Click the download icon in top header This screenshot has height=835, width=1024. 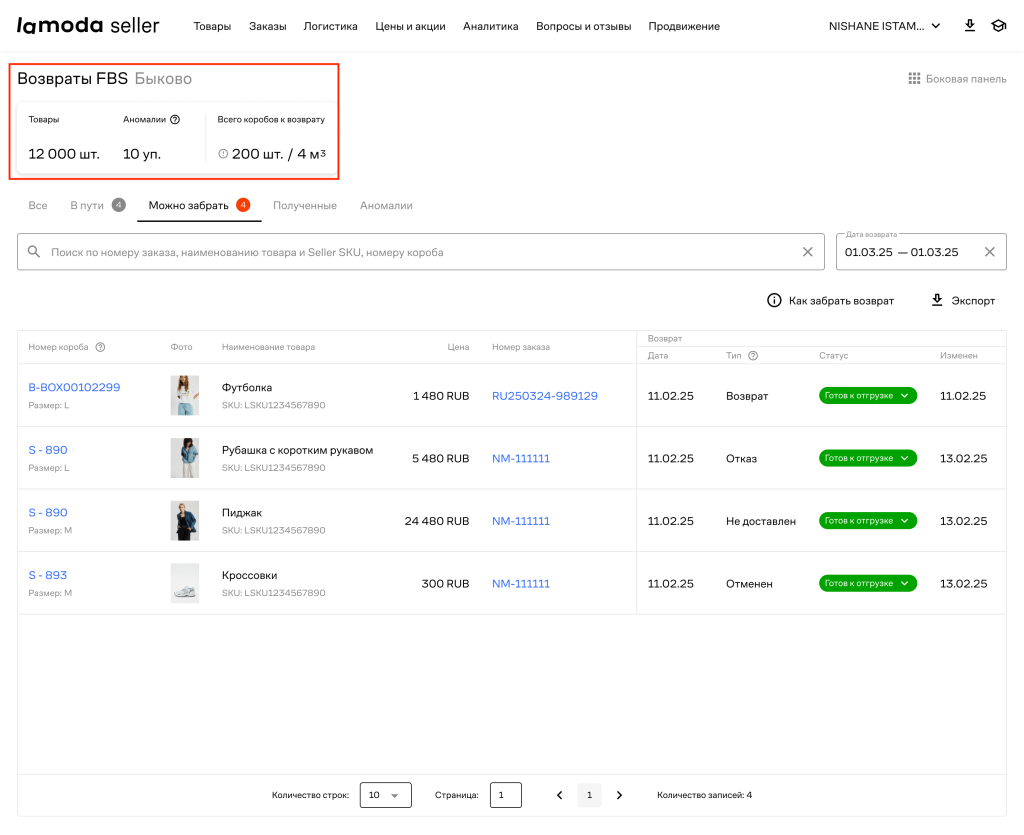click(969, 26)
